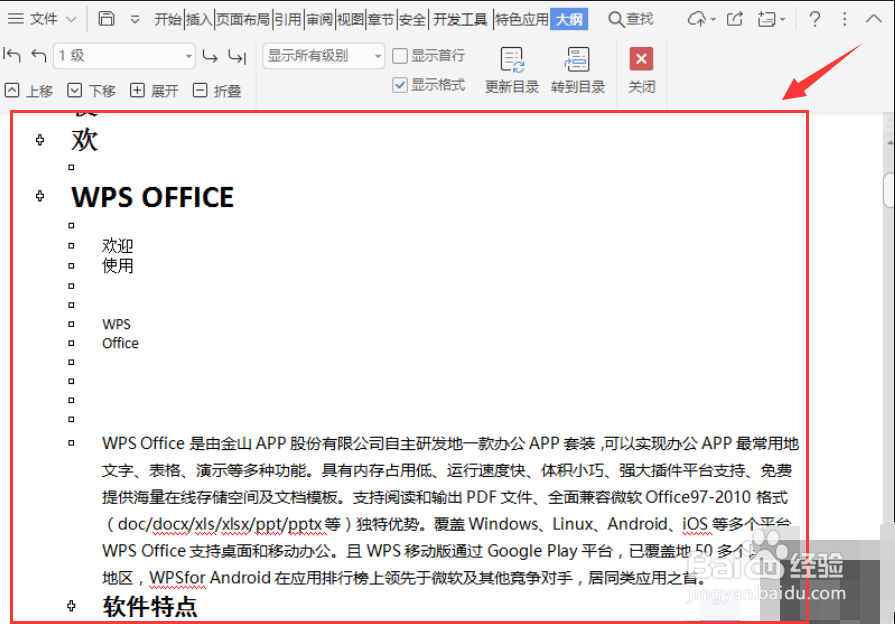The image size is (895, 624).
Task: Click the 更新目录 icon
Action: click(512, 60)
